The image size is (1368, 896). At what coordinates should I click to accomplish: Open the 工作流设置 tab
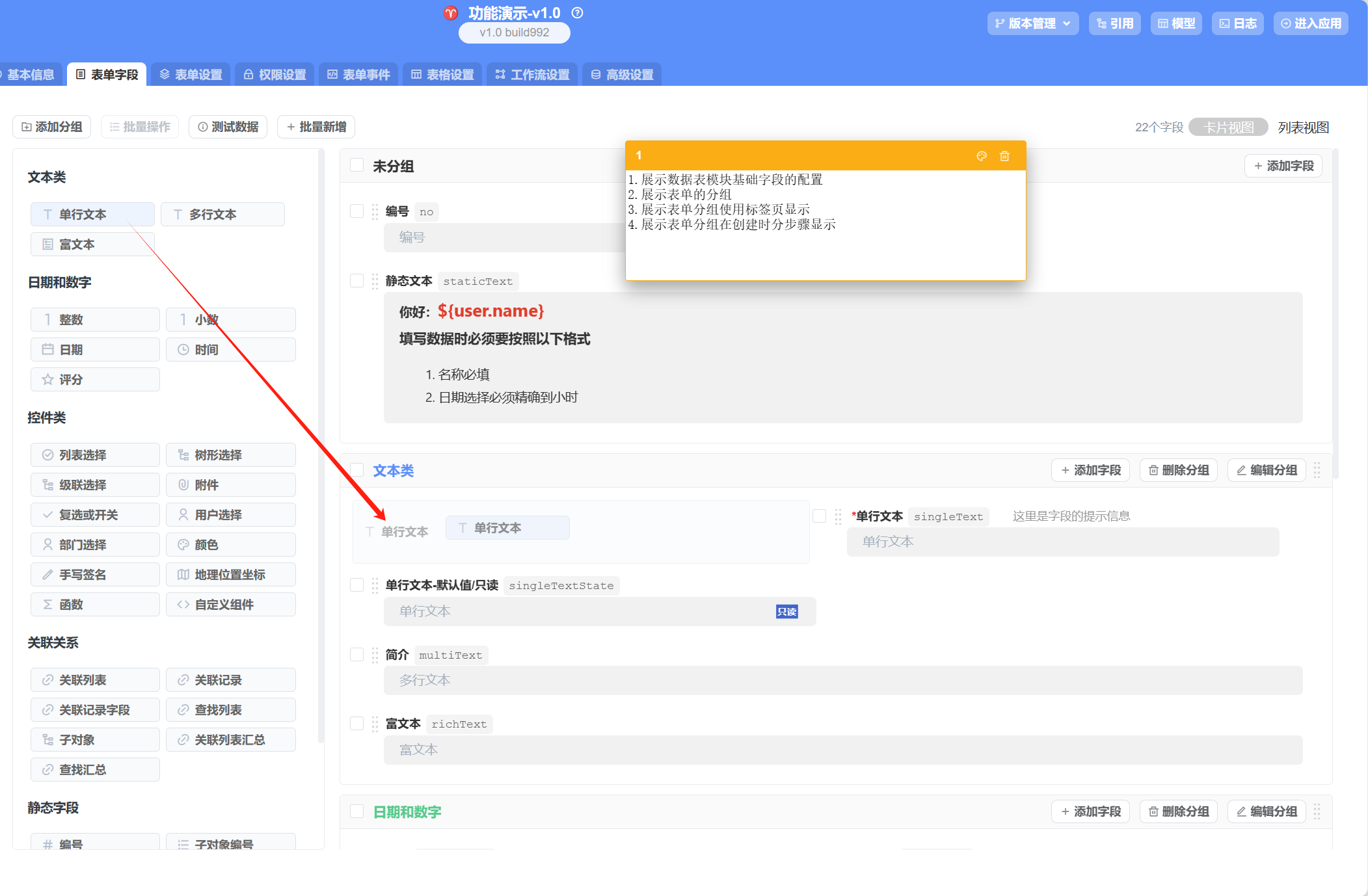[532, 75]
